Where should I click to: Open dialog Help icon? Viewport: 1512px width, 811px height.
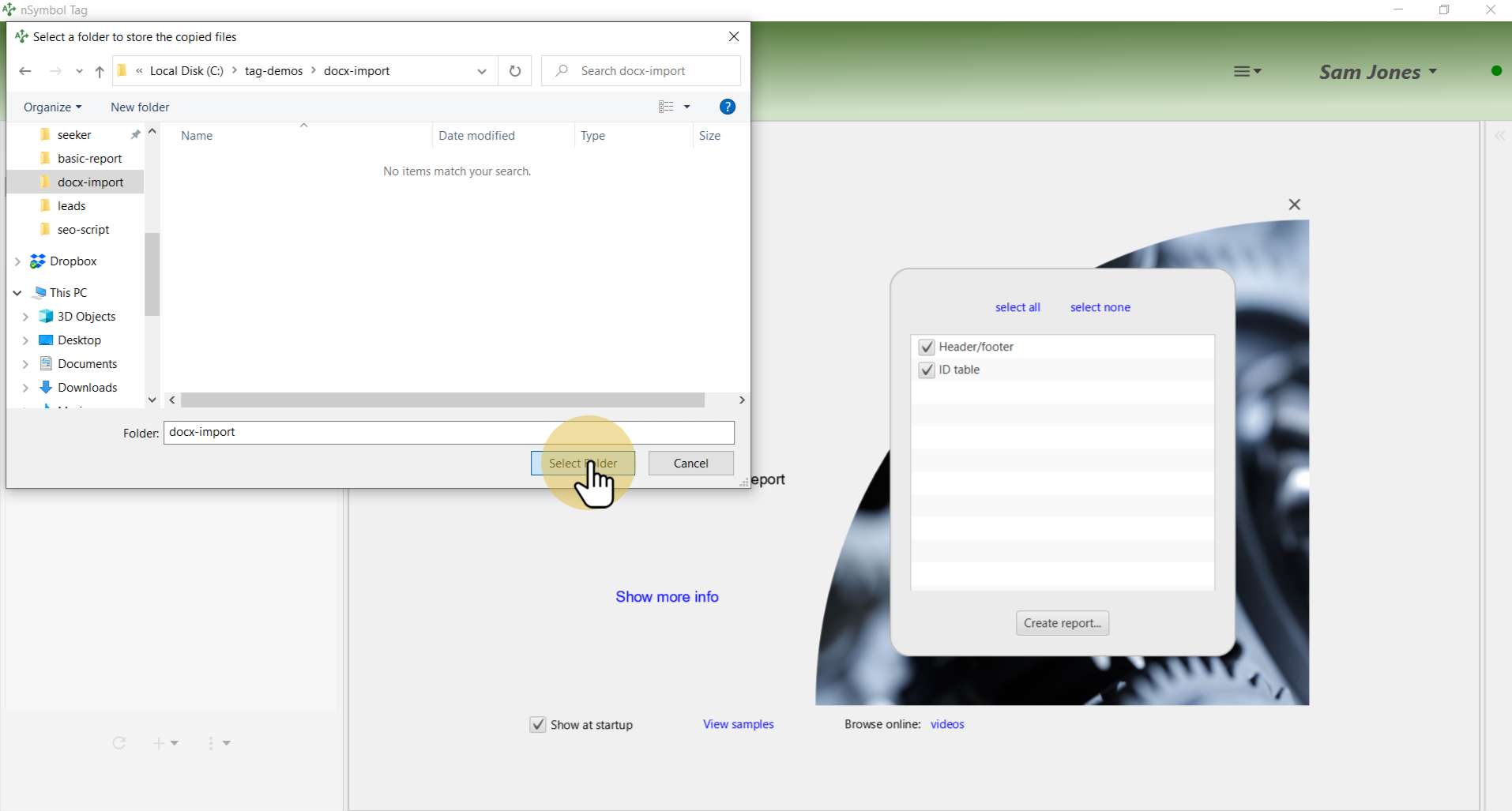[x=728, y=107]
